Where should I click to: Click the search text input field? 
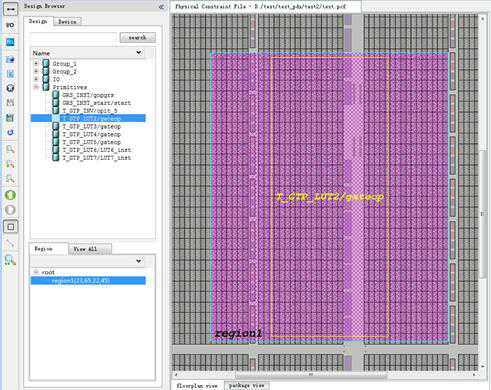(x=74, y=38)
